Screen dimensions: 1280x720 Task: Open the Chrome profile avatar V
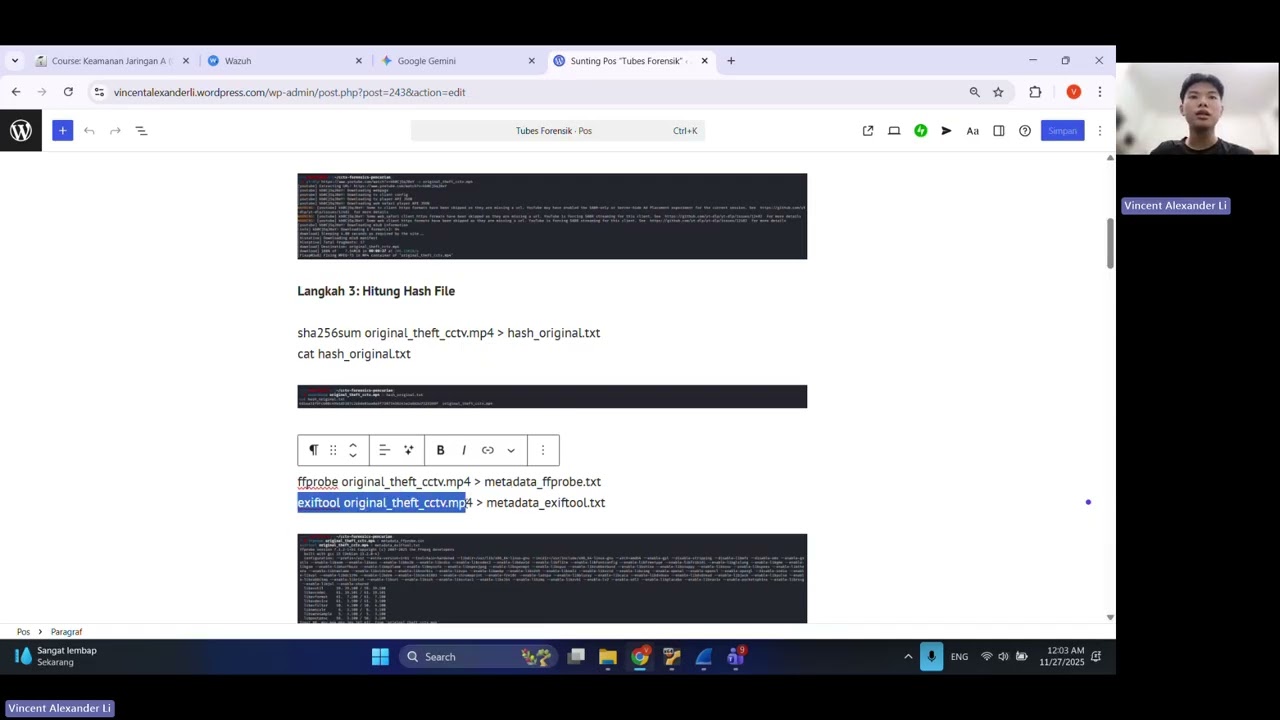pyautogui.click(x=1073, y=92)
